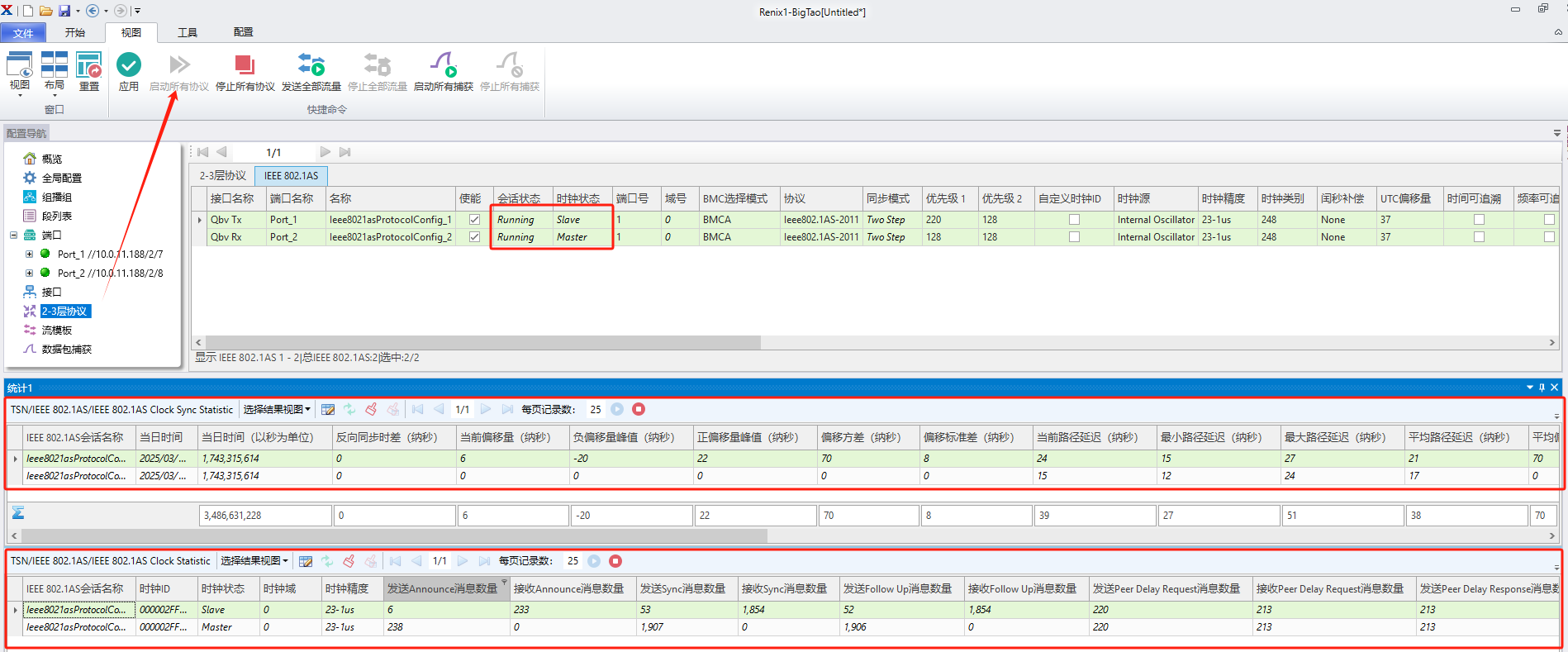1568x652 pixels.
Task: Toggle 自定义时钟ID checkbox for Qbv Rx row
Action: [1074, 237]
